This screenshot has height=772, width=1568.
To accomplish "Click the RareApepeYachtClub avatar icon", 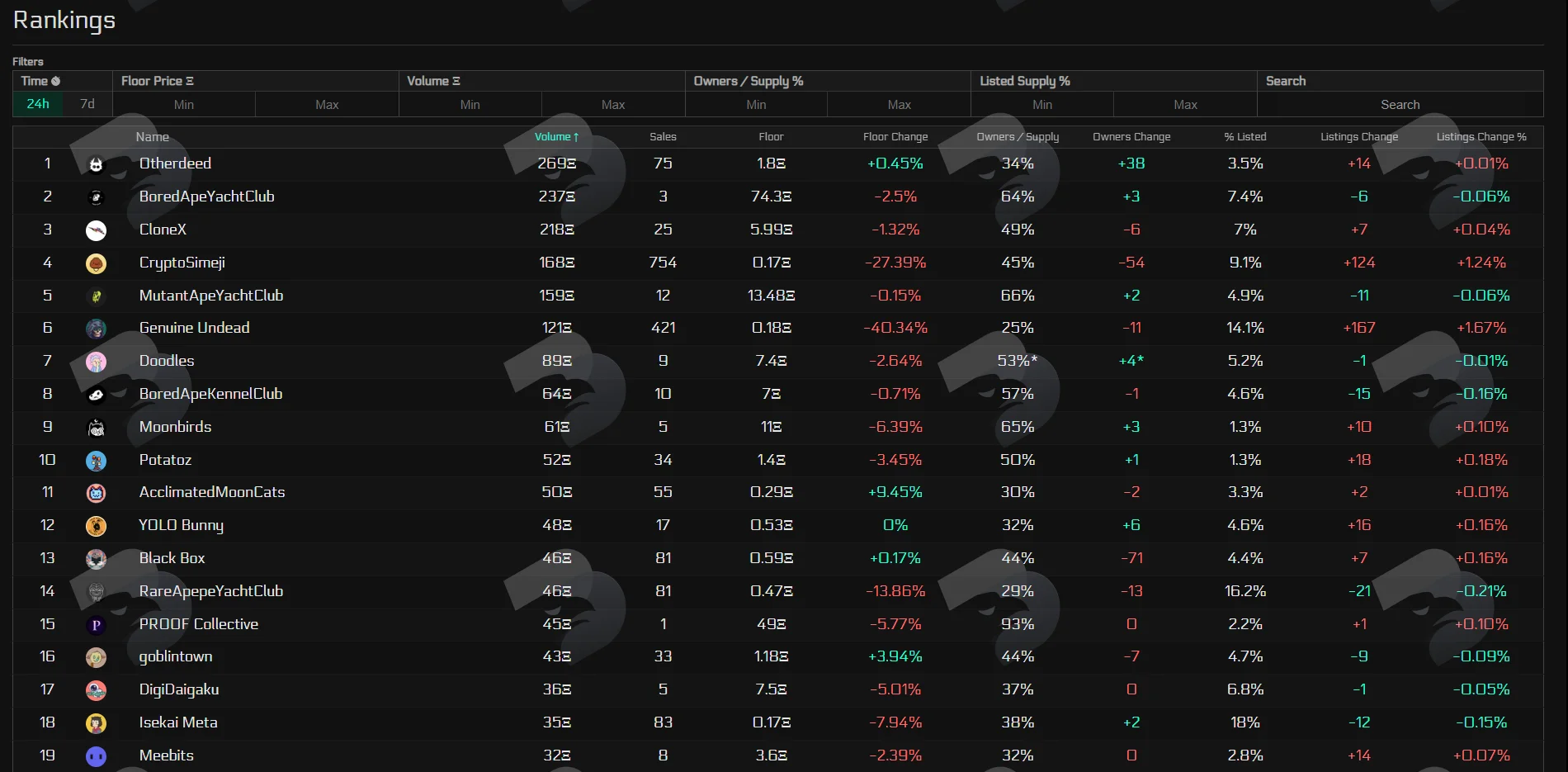I will [x=97, y=592].
